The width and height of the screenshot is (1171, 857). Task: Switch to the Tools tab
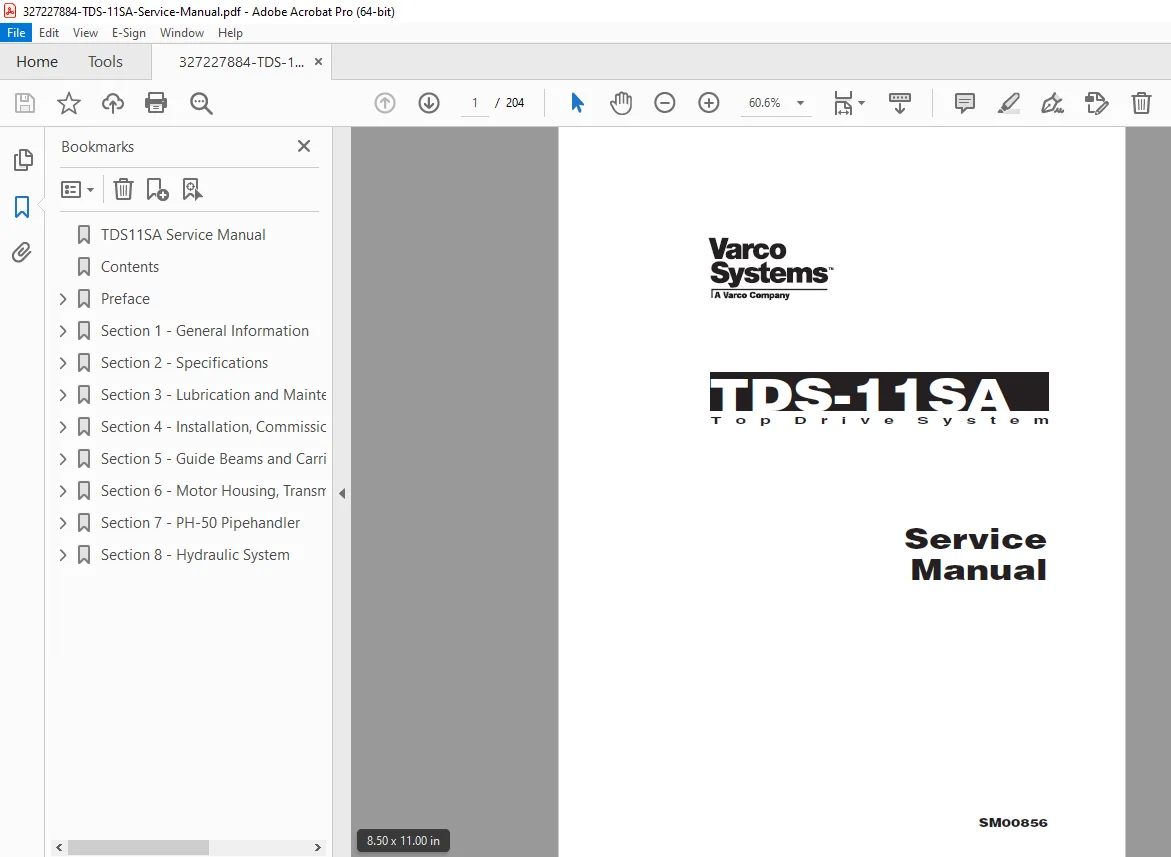point(105,62)
